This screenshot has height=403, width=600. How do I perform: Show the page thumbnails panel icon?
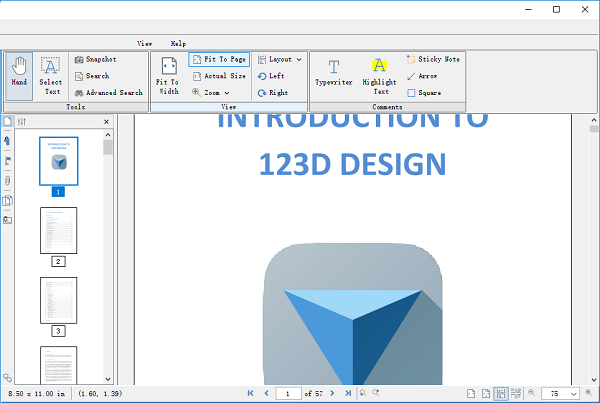7,122
